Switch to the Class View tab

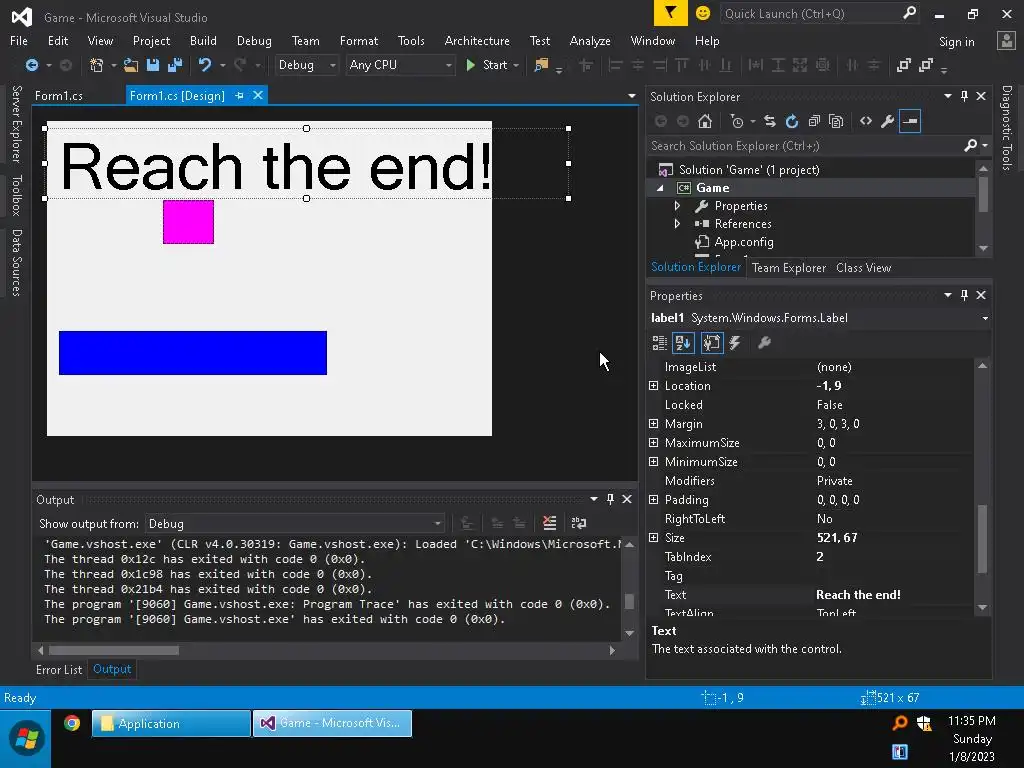click(863, 268)
